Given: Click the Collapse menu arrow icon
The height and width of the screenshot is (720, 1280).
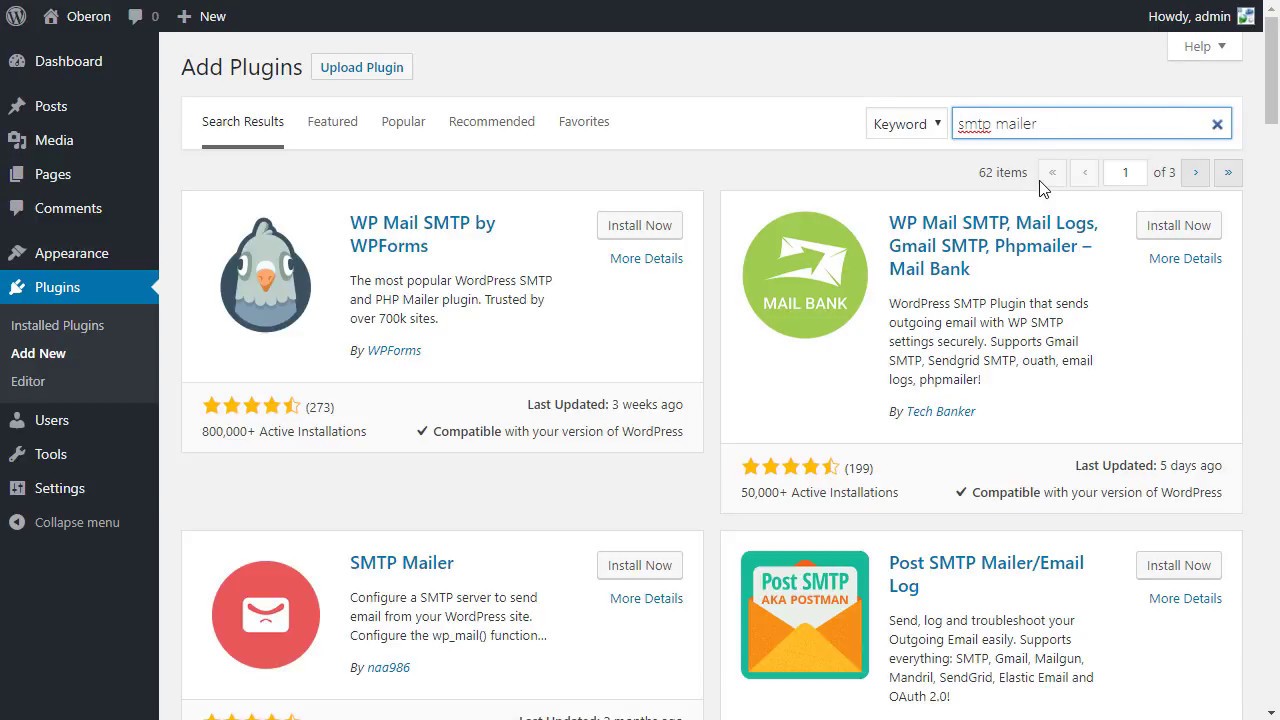Looking at the screenshot, I should 17,522.
